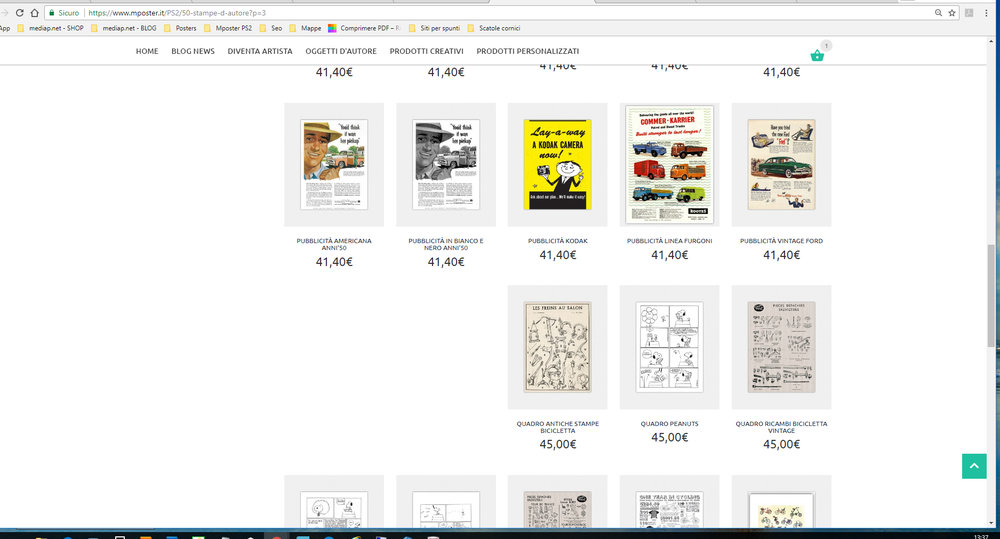
Task: Click the 41,40€ price under Pubblicità Vintage Ford
Action: [781, 255]
